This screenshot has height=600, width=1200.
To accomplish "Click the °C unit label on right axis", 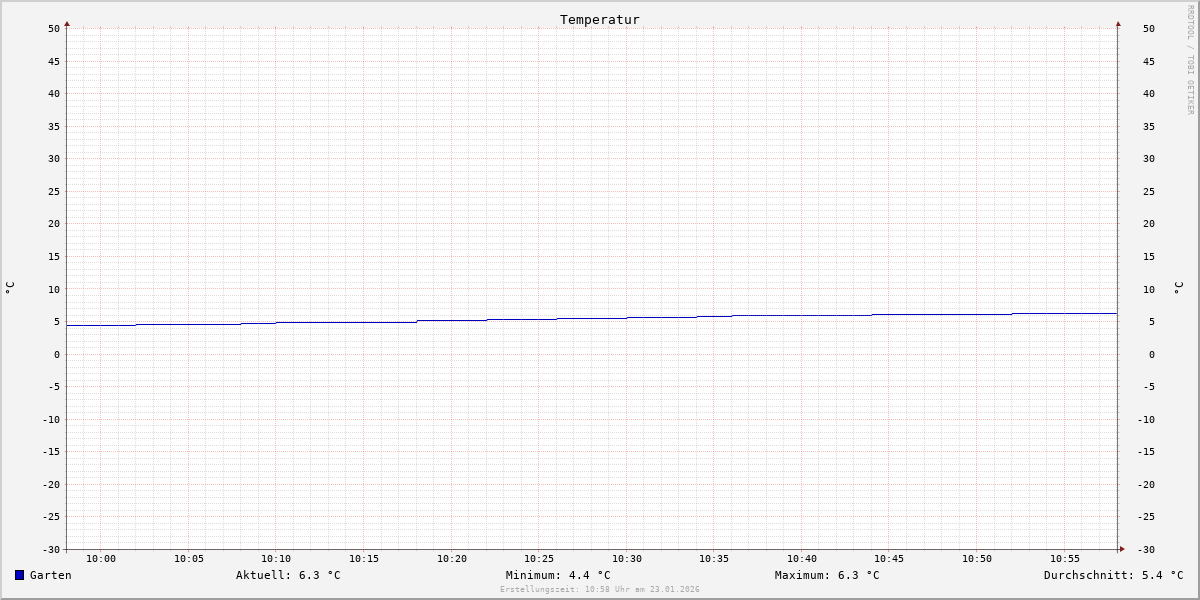I will [x=1178, y=287].
